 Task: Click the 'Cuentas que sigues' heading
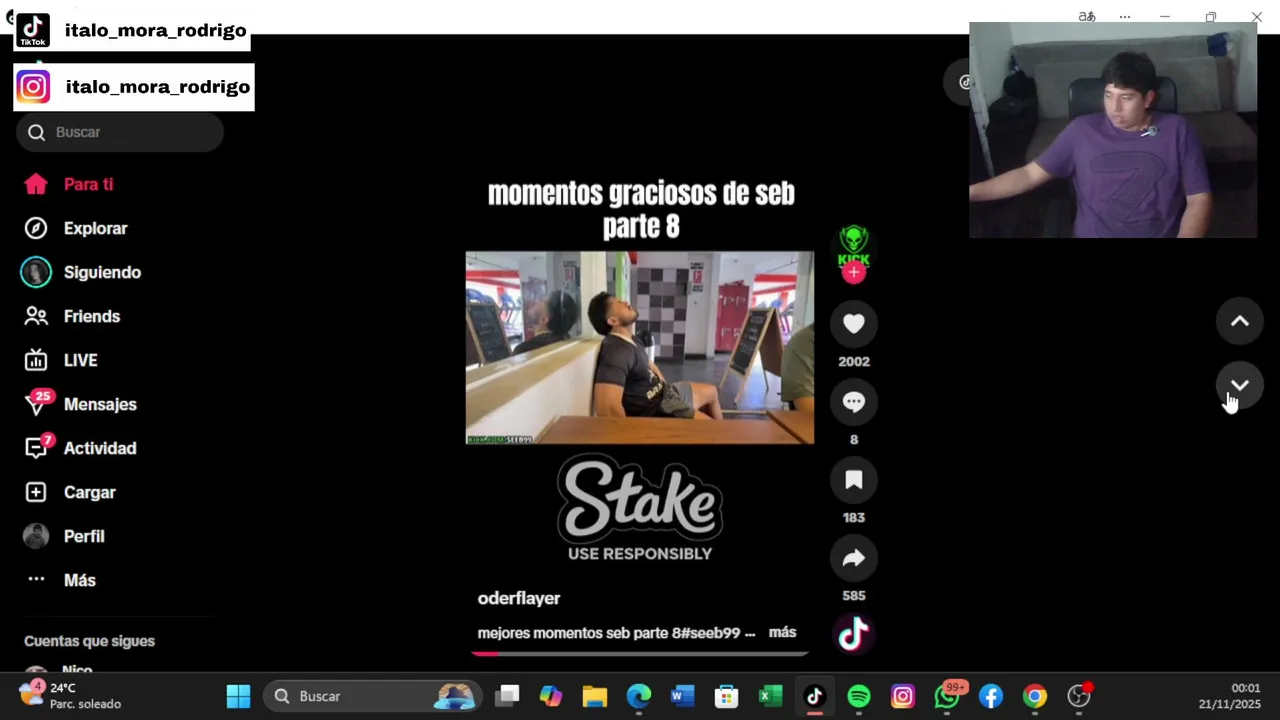click(x=89, y=641)
